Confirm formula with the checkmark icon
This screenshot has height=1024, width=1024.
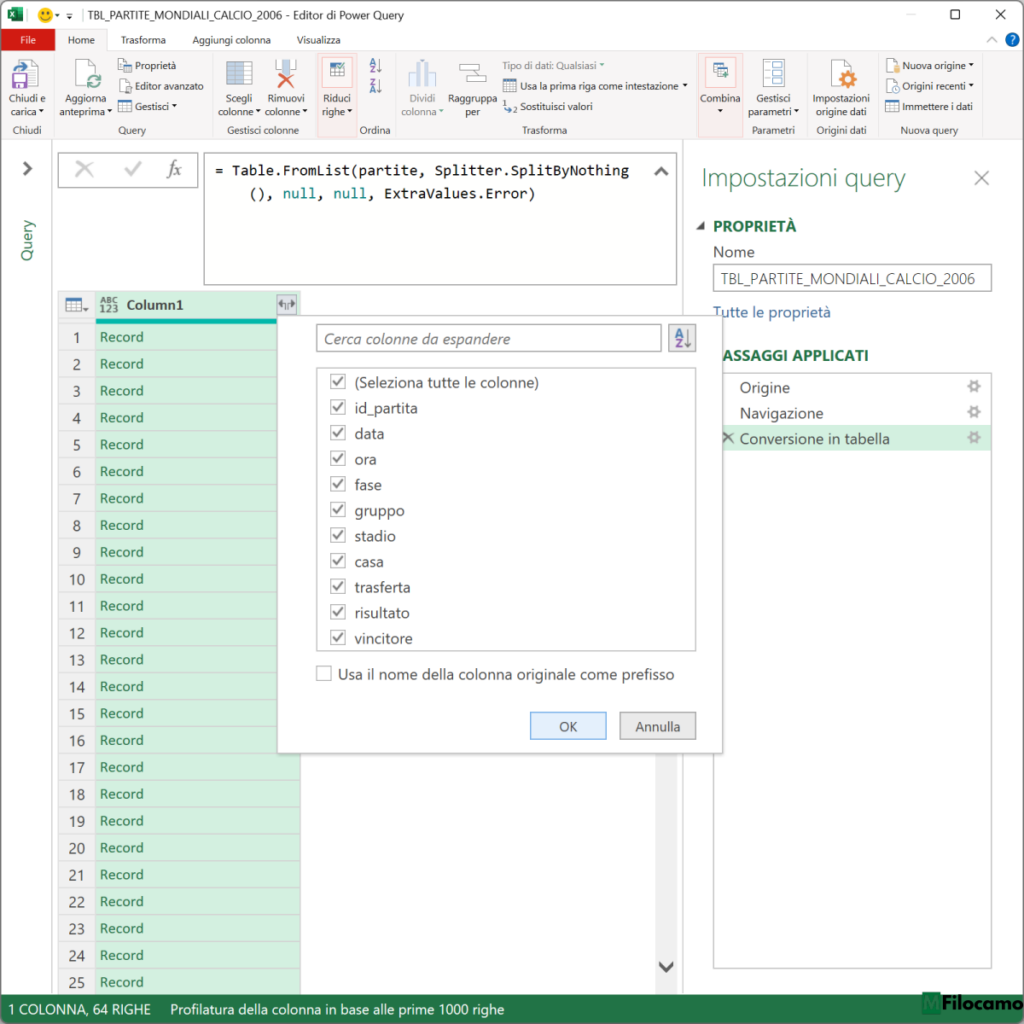pos(133,169)
